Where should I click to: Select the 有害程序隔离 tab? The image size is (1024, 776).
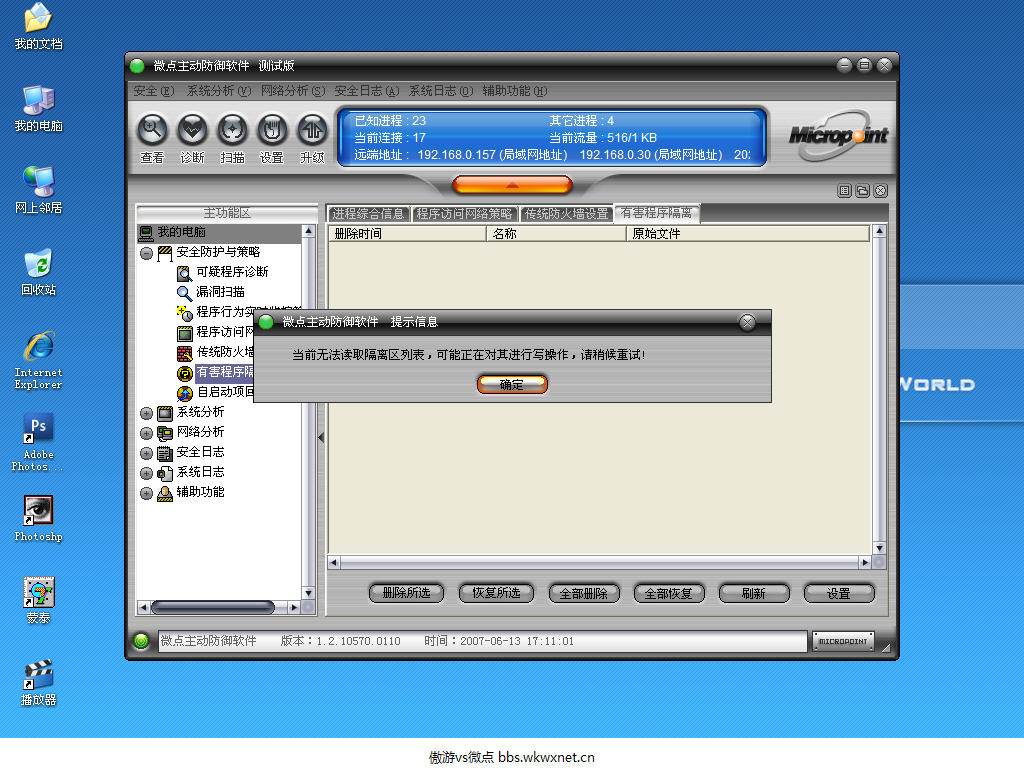[x=656, y=213]
